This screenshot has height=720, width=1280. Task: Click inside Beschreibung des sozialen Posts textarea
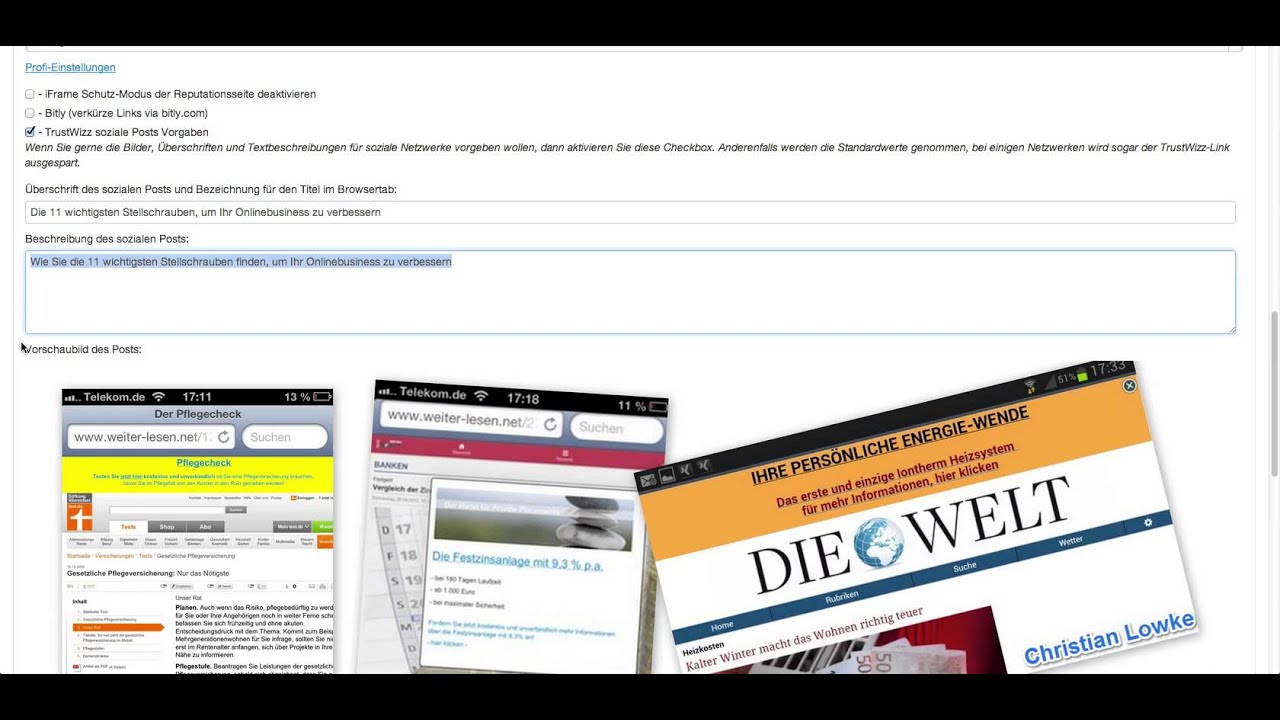coord(630,292)
